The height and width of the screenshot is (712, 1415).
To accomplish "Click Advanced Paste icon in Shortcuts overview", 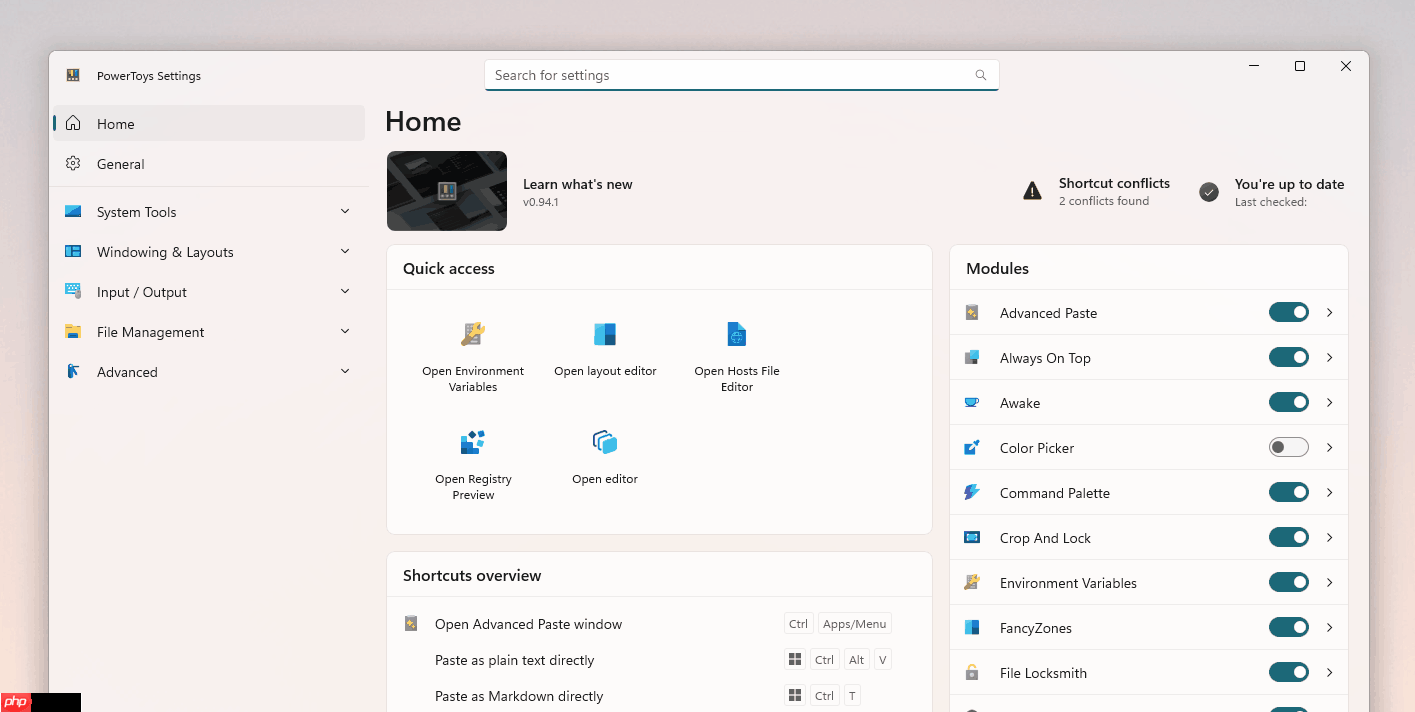I will tap(411, 623).
